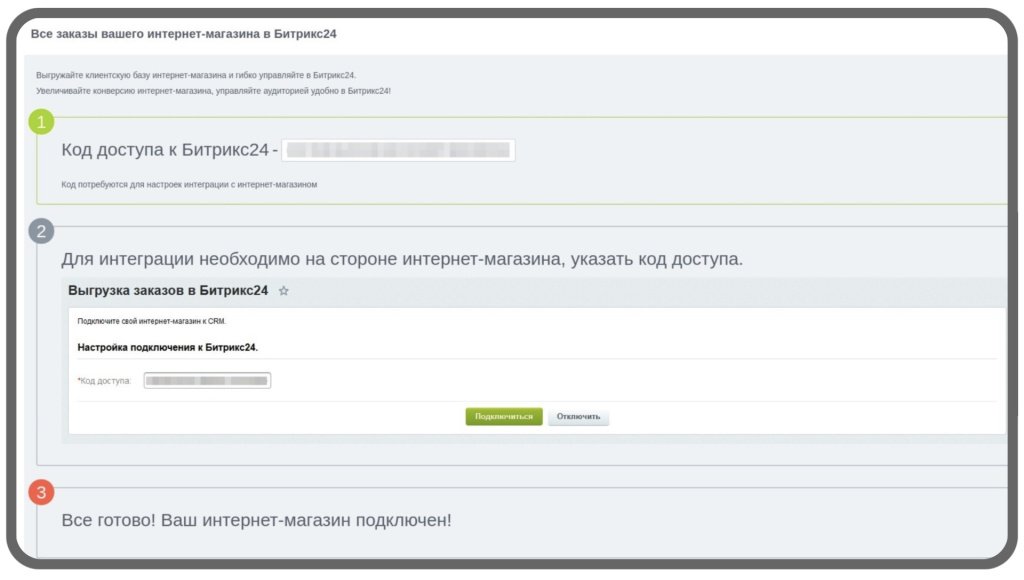
Task: Click the Код доступа input field
Action: coord(207,380)
